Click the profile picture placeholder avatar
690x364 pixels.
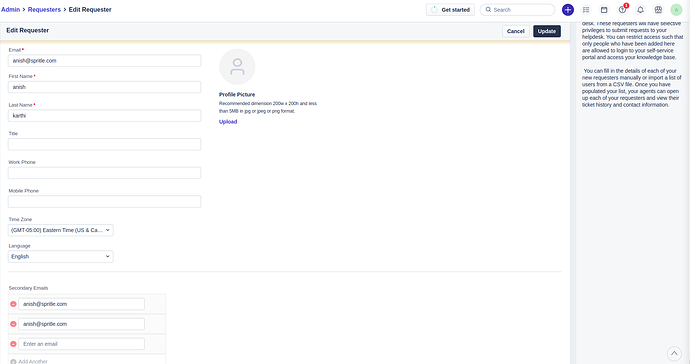[x=237, y=66]
